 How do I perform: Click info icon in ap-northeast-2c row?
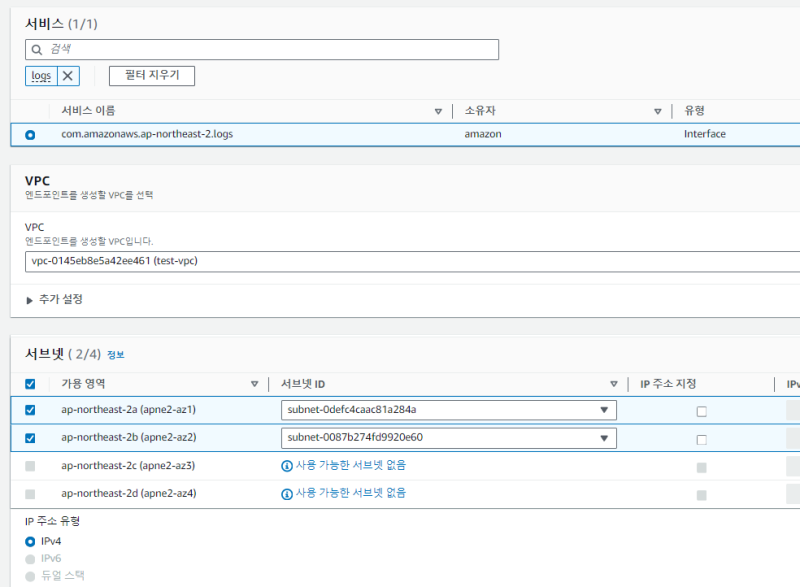[x=287, y=466]
